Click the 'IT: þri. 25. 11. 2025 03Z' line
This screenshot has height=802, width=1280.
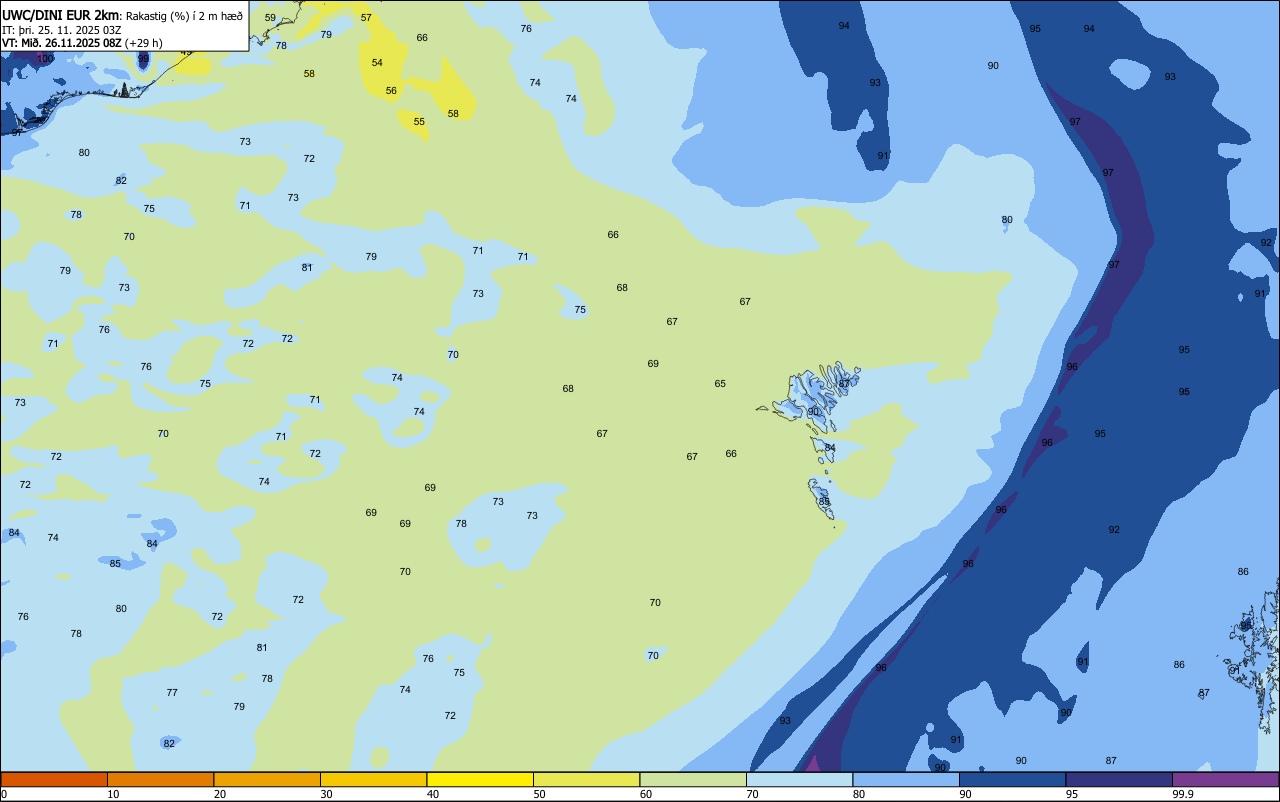(62, 29)
